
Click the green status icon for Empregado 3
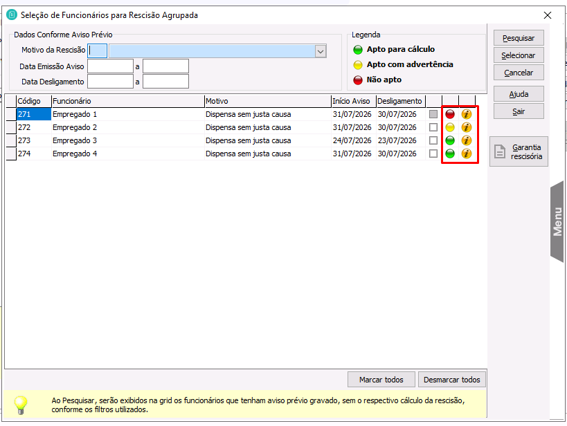(450, 140)
